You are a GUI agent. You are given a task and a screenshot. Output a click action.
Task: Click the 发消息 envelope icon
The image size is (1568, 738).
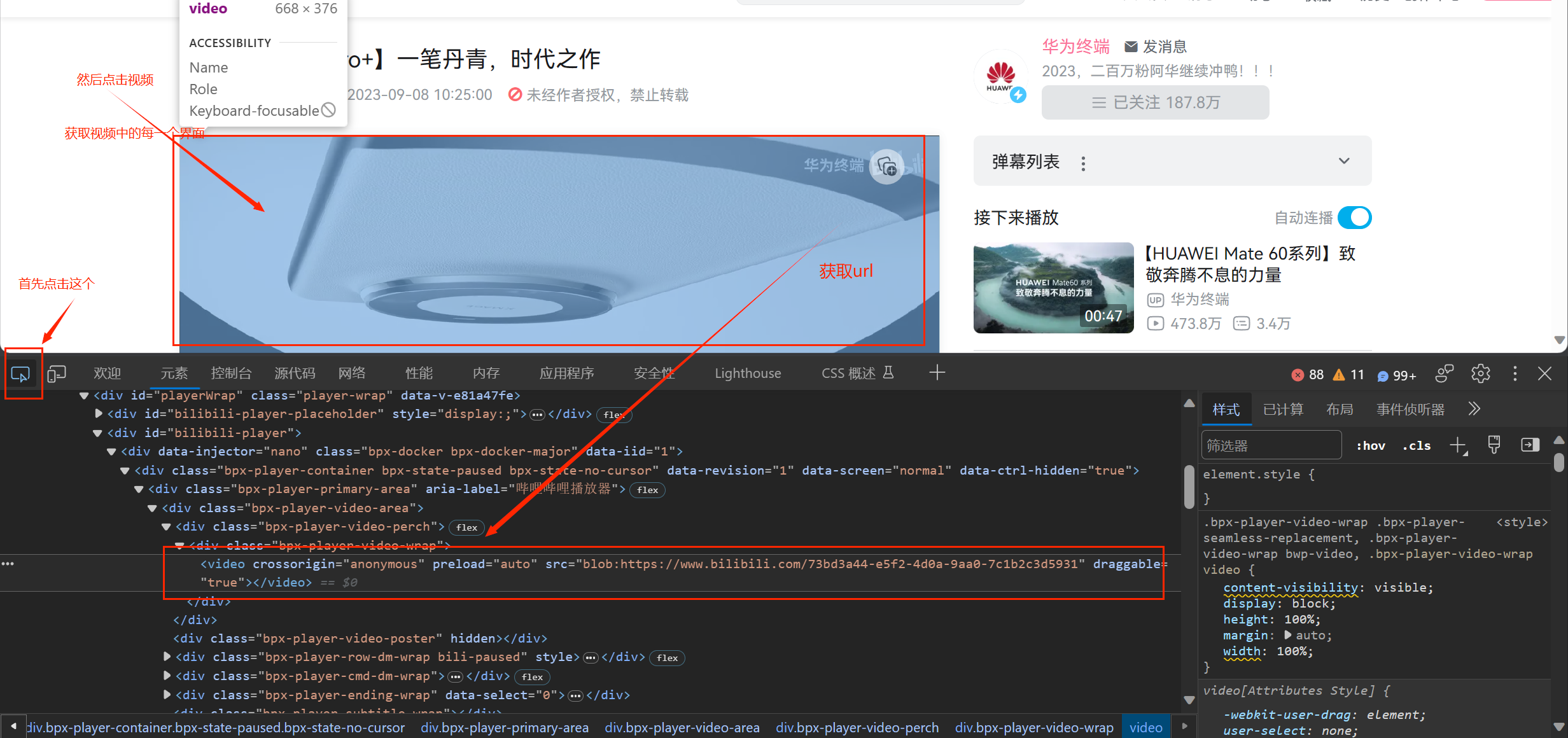[x=1131, y=46]
